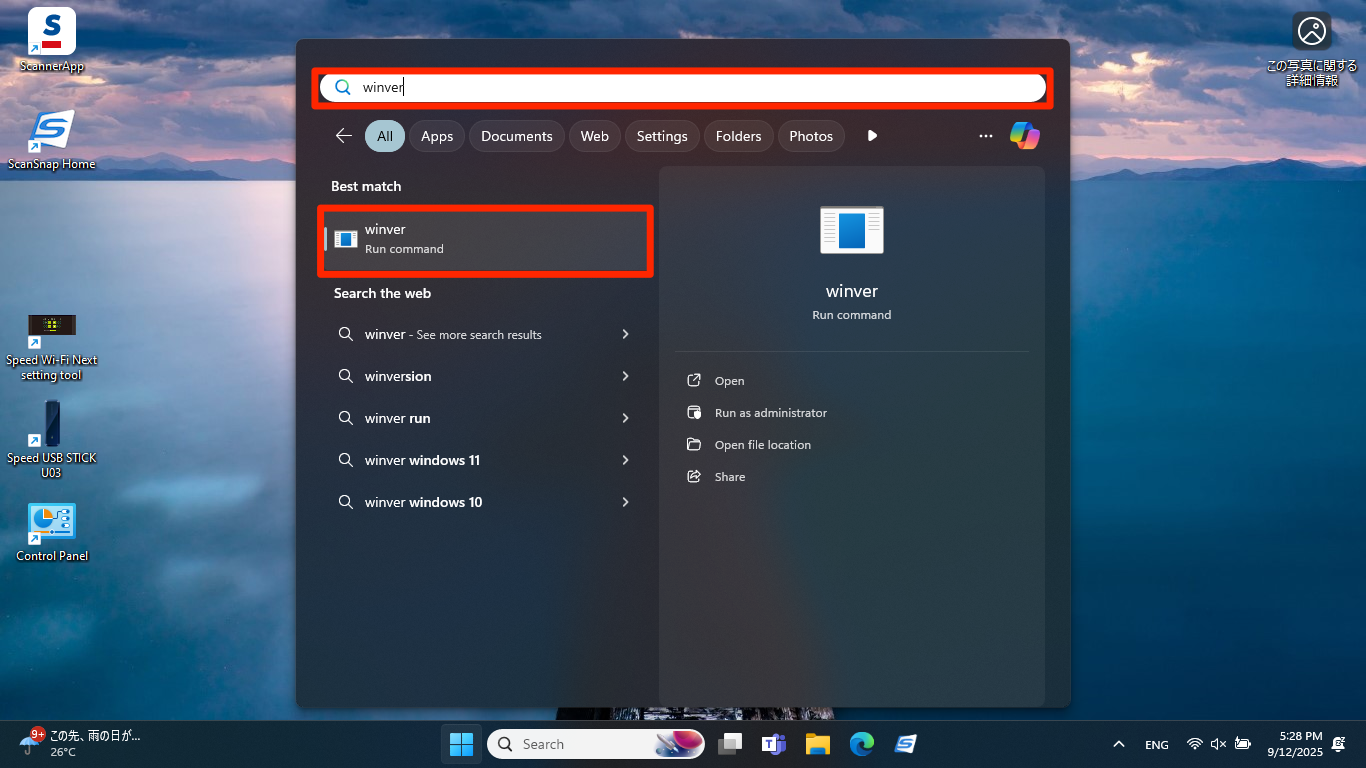Launch Microsoft Teams from the taskbar

pyautogui.click(x=774, y=744)
